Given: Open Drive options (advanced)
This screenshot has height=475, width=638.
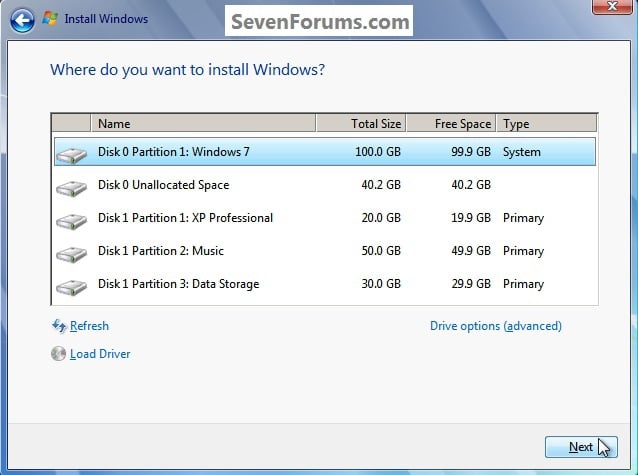Looking at the screenshot, I should point(496,326).
